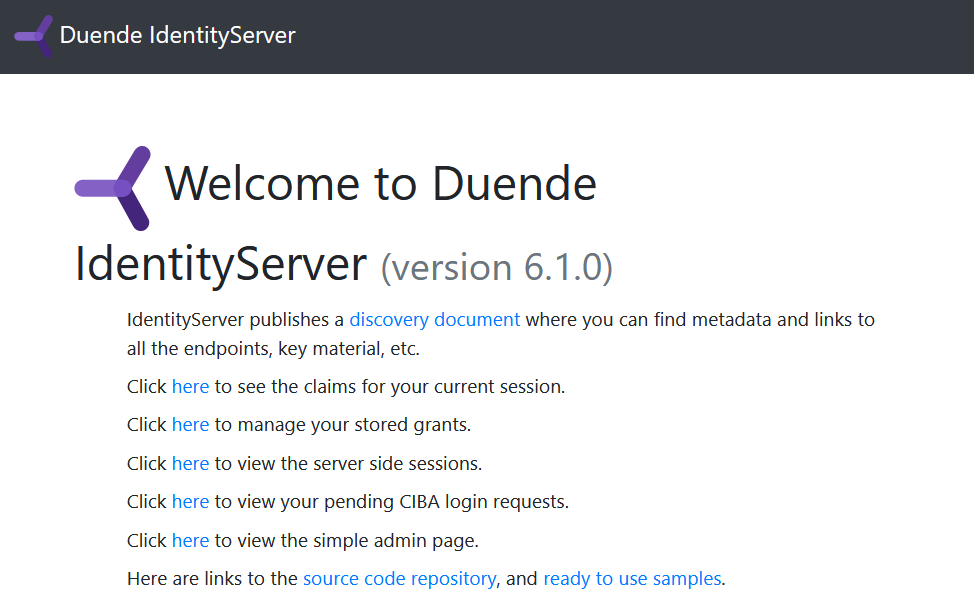Click text 'all the endpoints, key material, etc.'
974x611 pixels.
pos(273,349)
